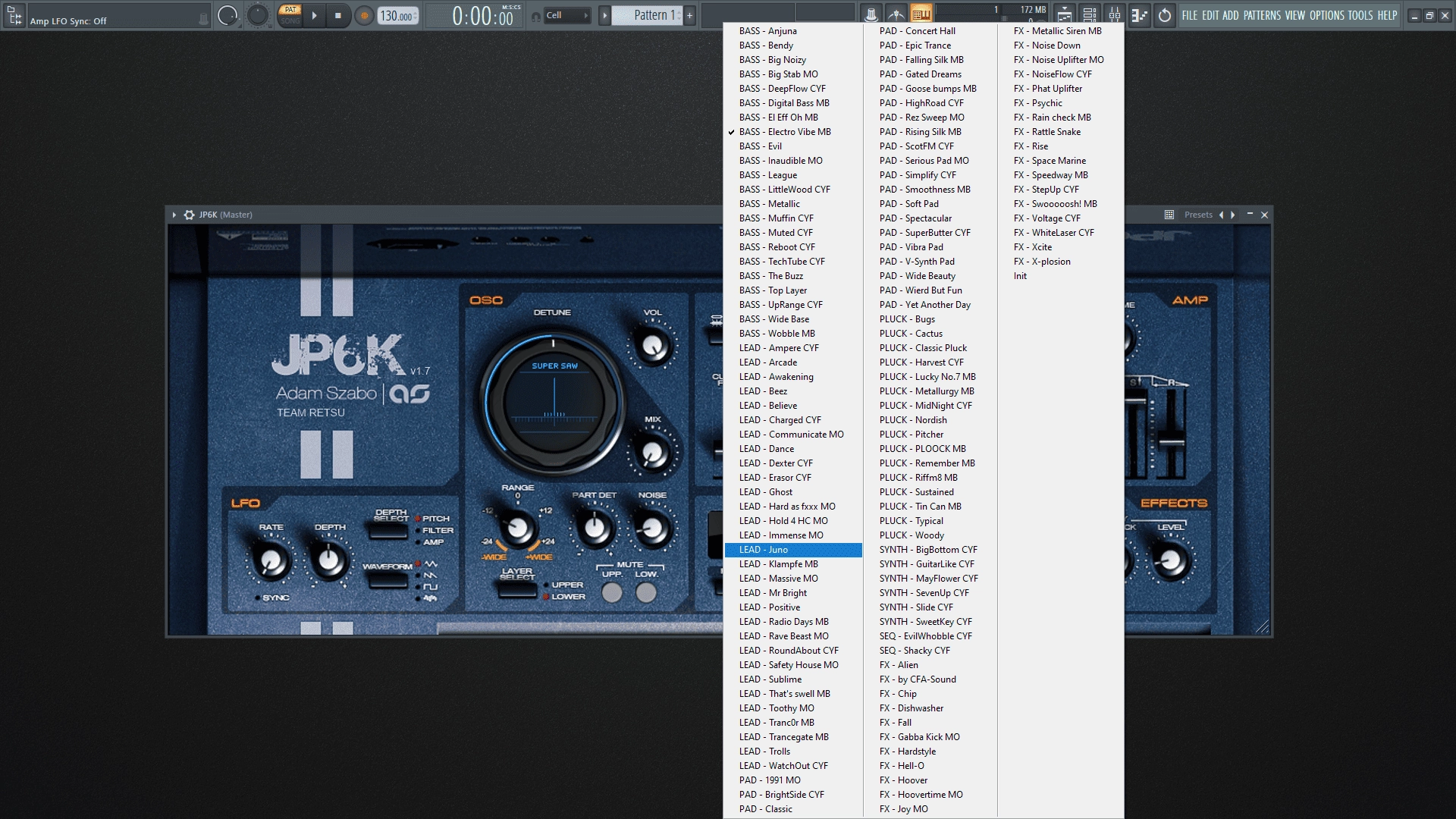The height and width of the screenshot is (819, 1456).
Task: Switch to SONG playback mode
Action: [x=290, y=20]
